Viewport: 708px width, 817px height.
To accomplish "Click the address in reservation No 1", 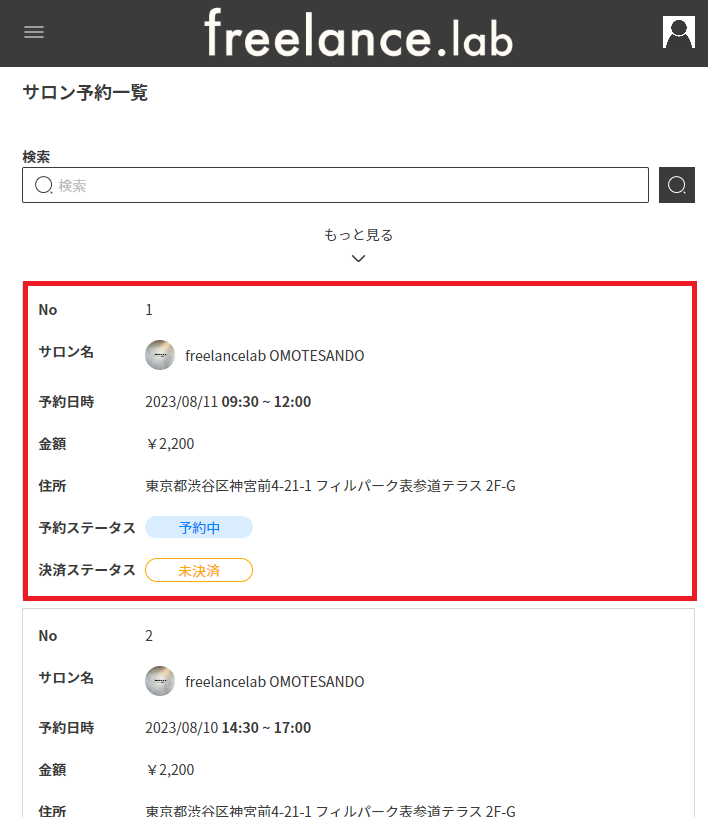I will [x=330, y=486].
